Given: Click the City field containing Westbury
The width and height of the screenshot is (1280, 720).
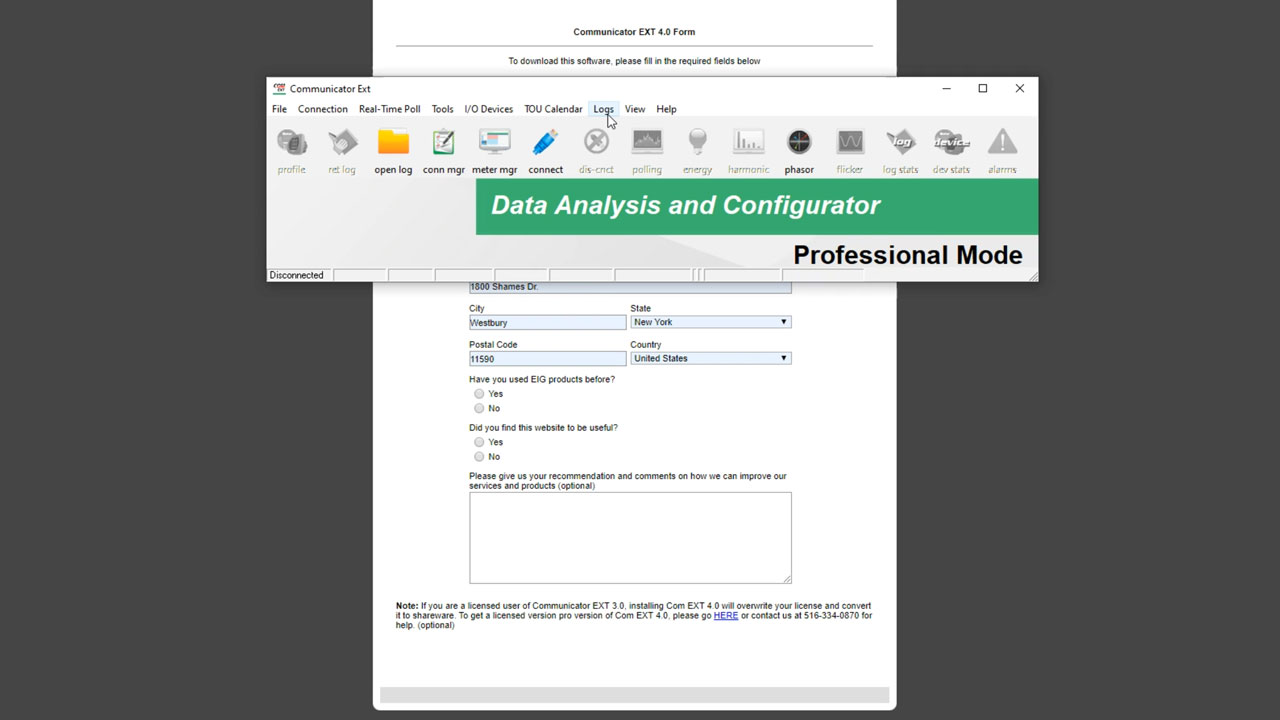Looking at the screenshot, I should (548, 323).
